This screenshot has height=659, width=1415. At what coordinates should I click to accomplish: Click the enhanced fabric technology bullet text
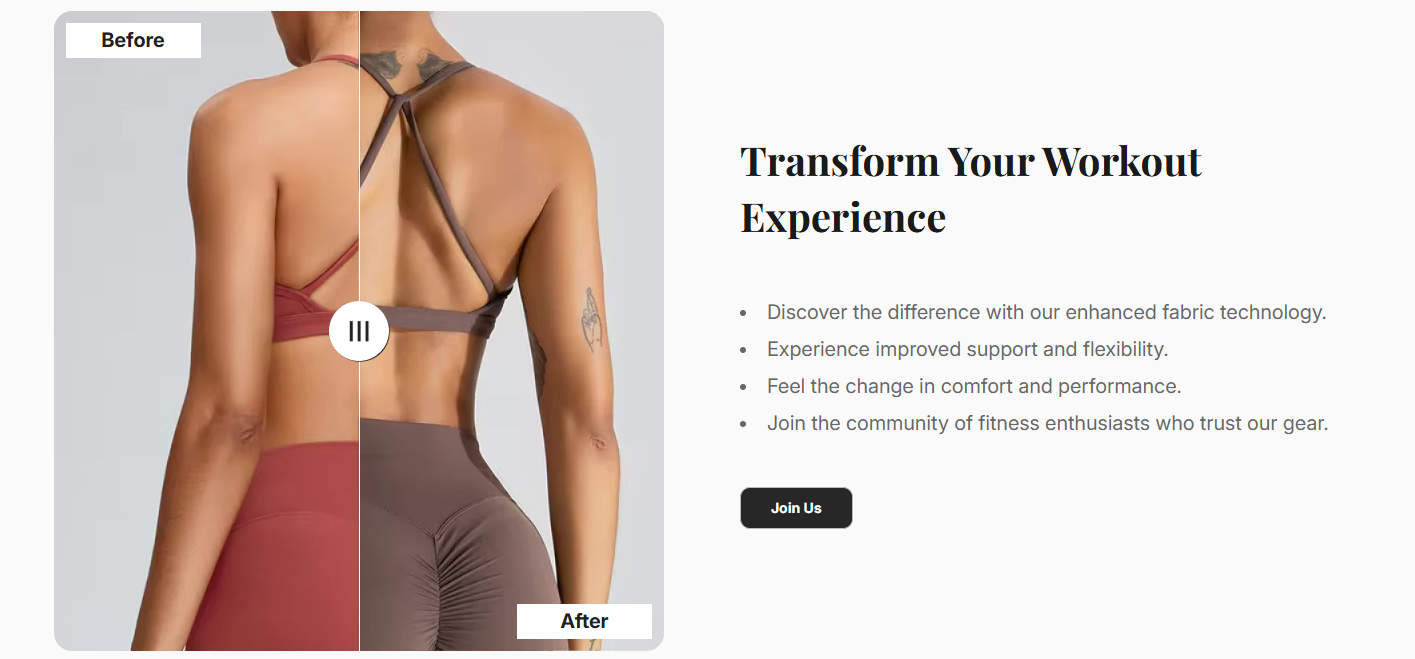[1046, 312]
